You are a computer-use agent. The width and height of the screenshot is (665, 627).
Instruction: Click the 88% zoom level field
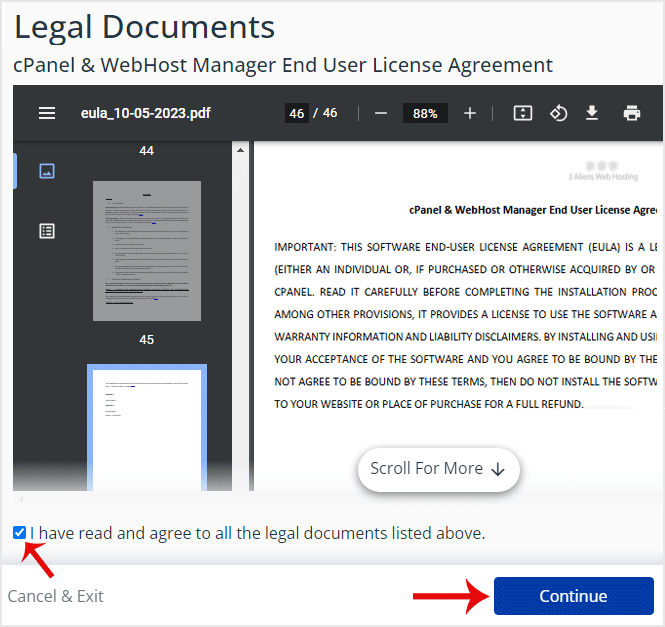coord(425,113)
